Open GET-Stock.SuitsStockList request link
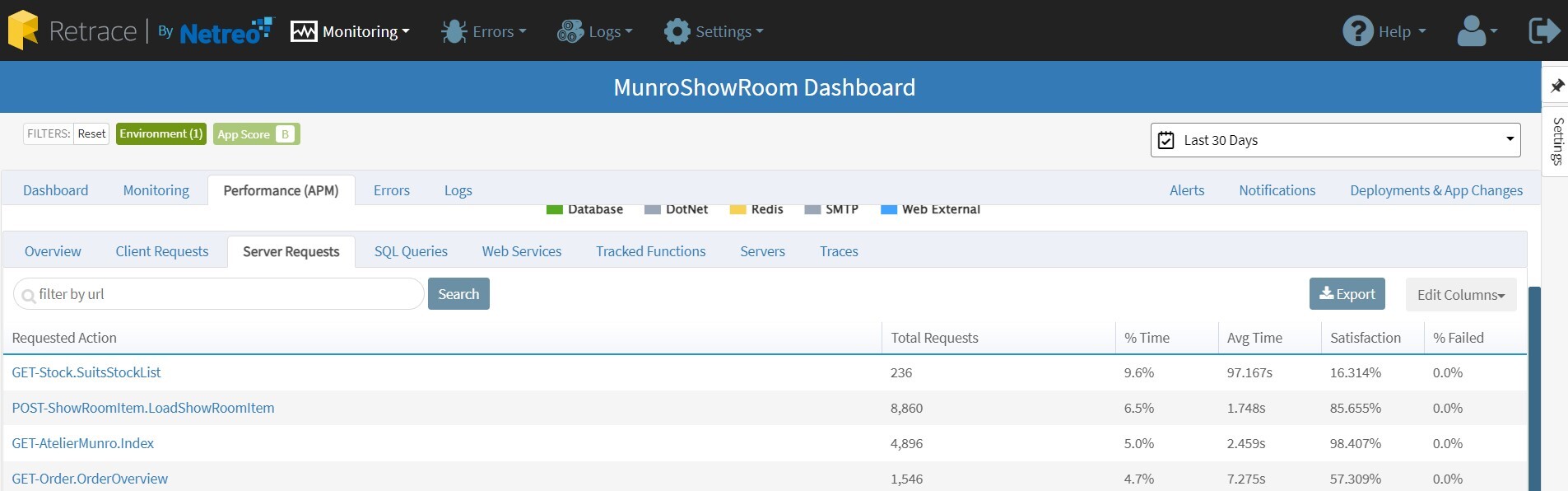This screenshot has height=491, width=1568. tap(86, 372)
